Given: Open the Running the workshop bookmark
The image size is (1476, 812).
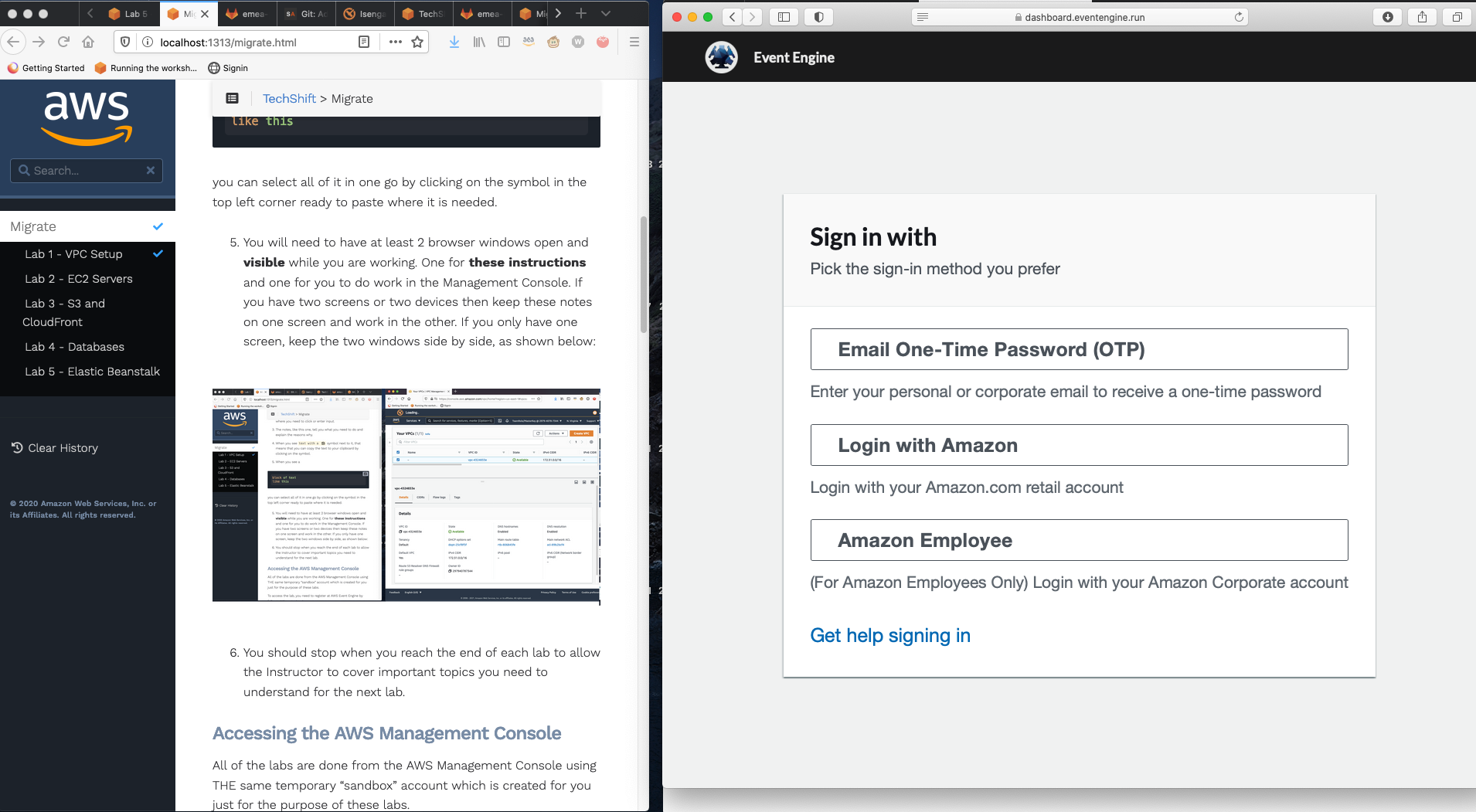Looking at the screenshot, I should [x=146, y=68].
